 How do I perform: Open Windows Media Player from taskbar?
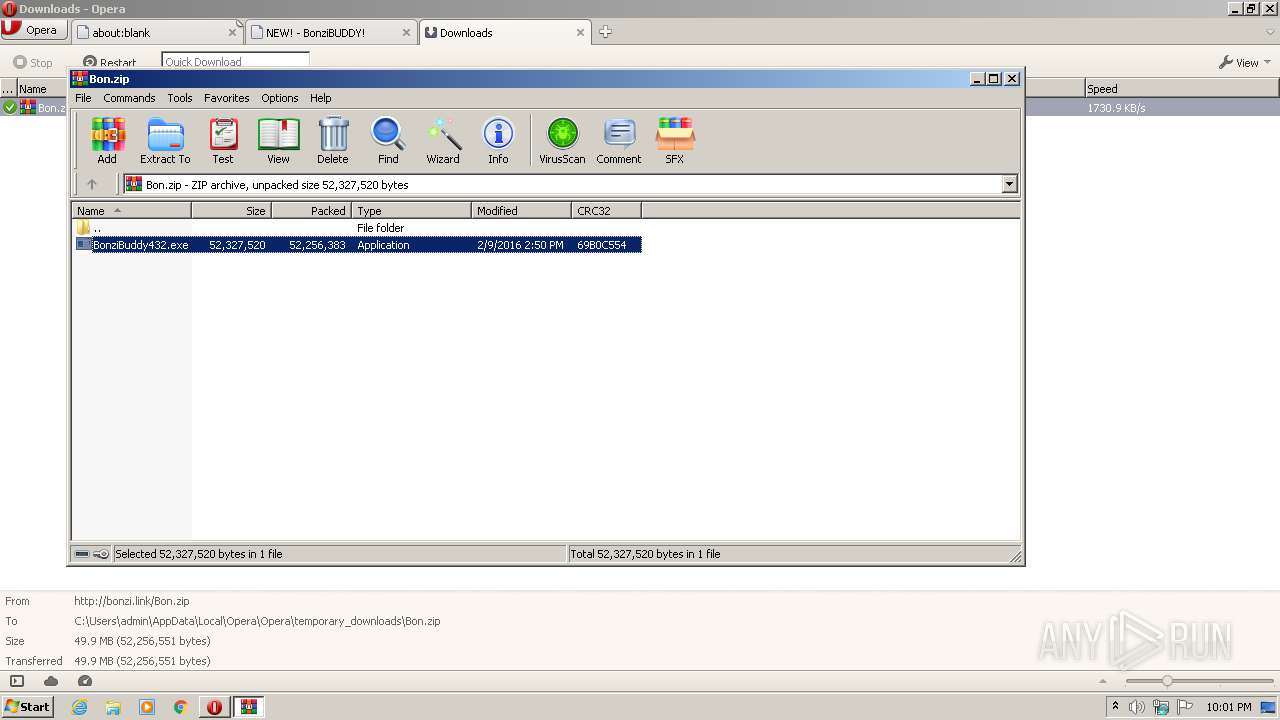(147, 707)
